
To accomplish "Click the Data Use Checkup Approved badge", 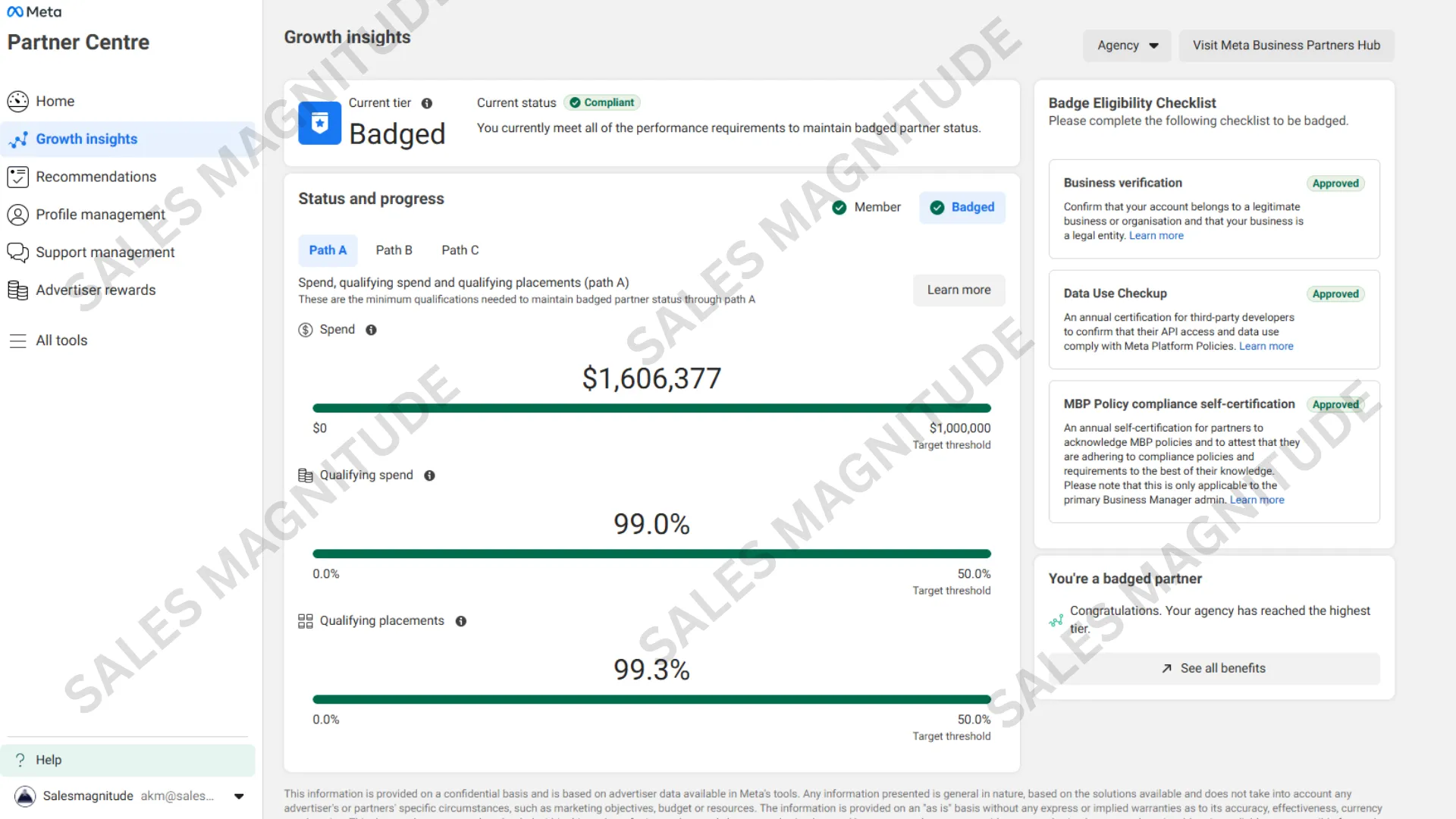I will click(1335, 294).
